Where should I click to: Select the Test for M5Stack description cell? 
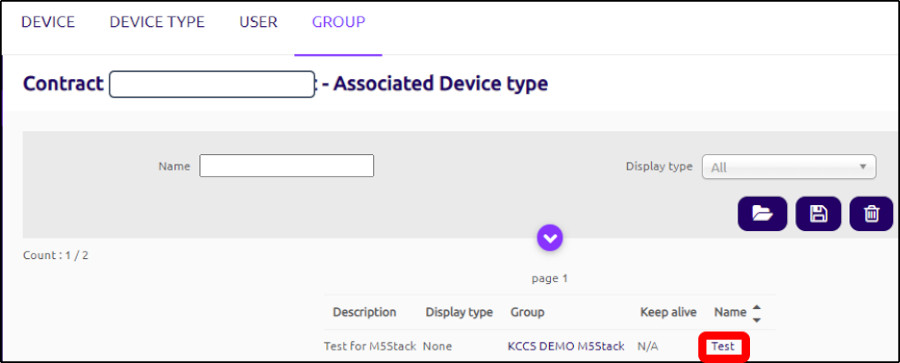[x=370, y=346]
